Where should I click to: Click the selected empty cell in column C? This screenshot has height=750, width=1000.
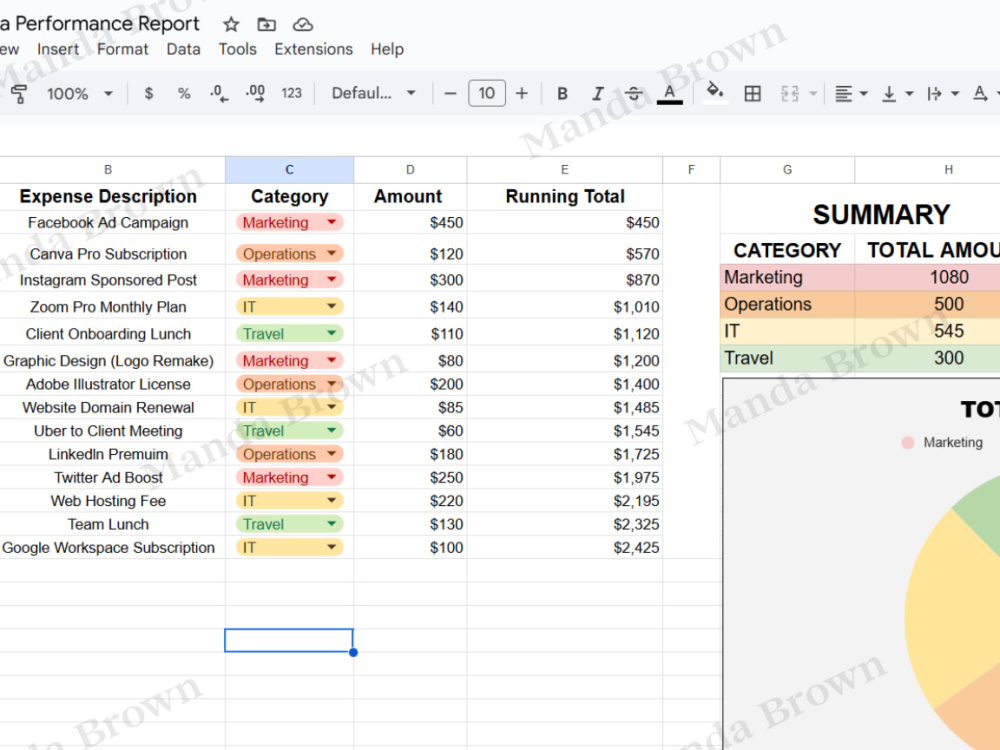click(x=289, y=640)
